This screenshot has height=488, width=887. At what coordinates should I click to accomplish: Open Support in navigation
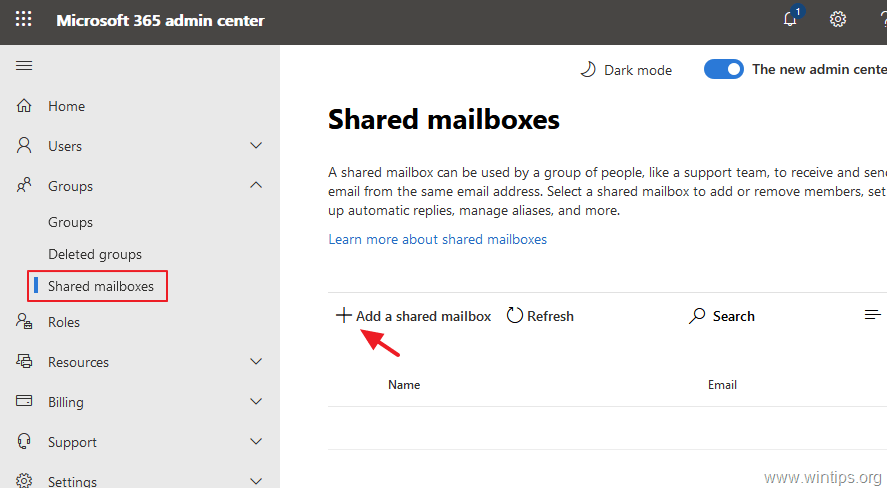point(72,442)
